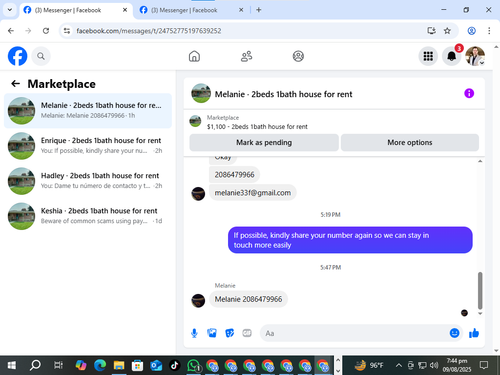Viewport: 500px width, 375px height.
Task: Open the Keshia conversation in the list
Action: [x=88, y=216]
